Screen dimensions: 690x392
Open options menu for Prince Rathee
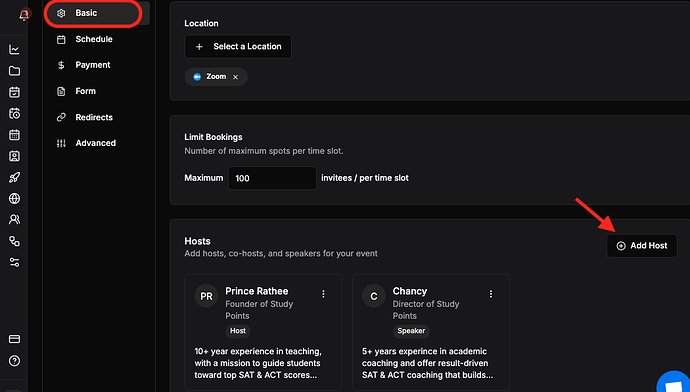coord(323,294)
